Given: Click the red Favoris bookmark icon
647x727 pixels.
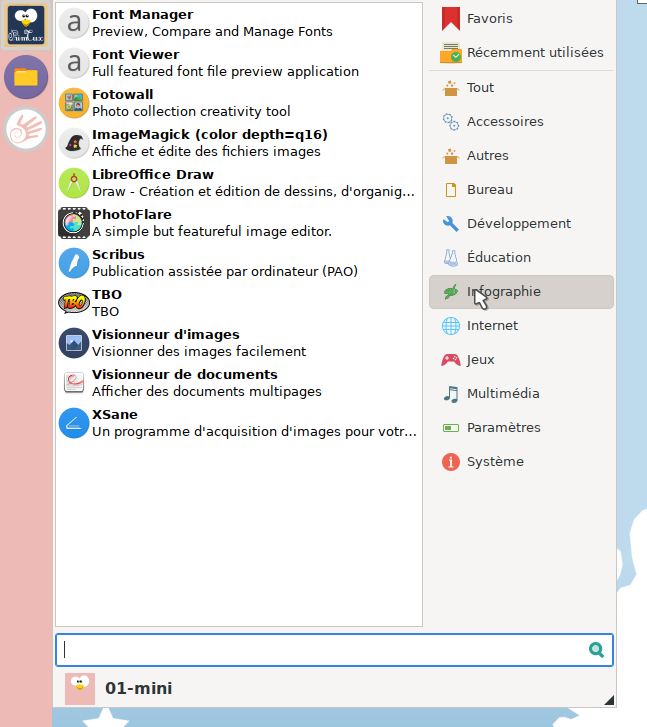Looking at the screenshot, I should pyautogui.click(x=450, y=19).
